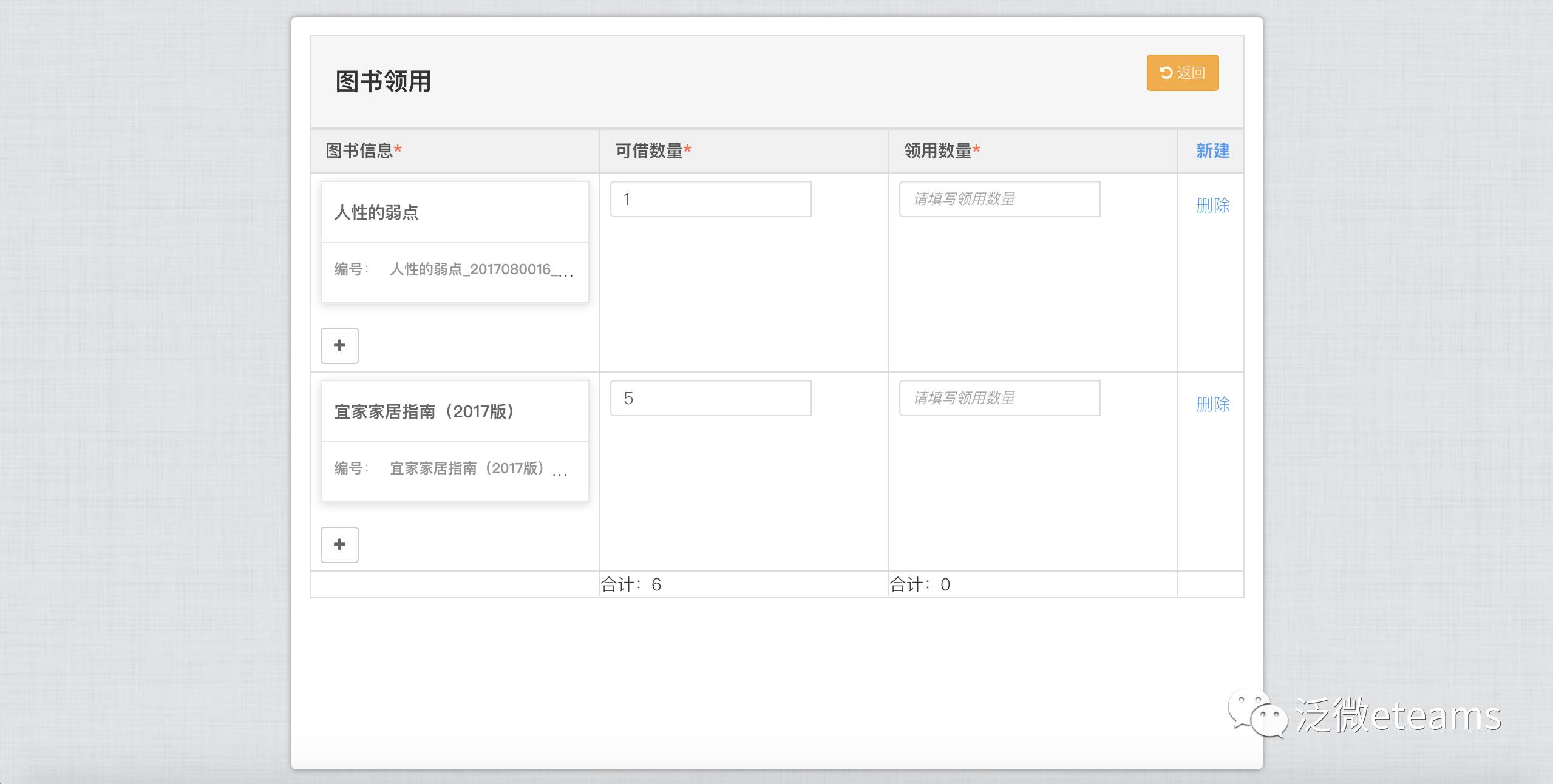Click the 可借数量 field showing 5
Viewport: 1553px width, 784px height.
710,398
